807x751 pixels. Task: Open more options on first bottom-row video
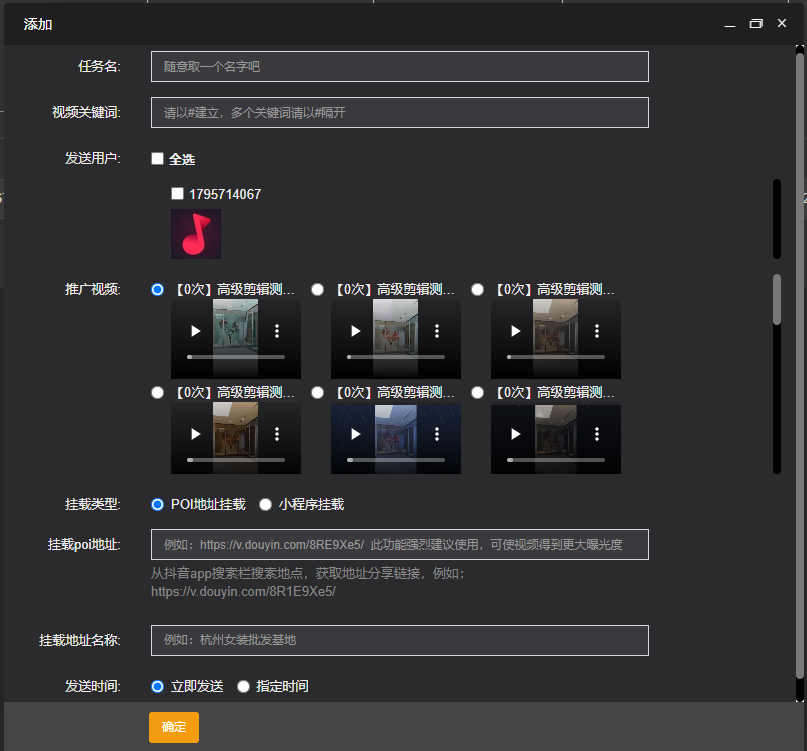277,434
